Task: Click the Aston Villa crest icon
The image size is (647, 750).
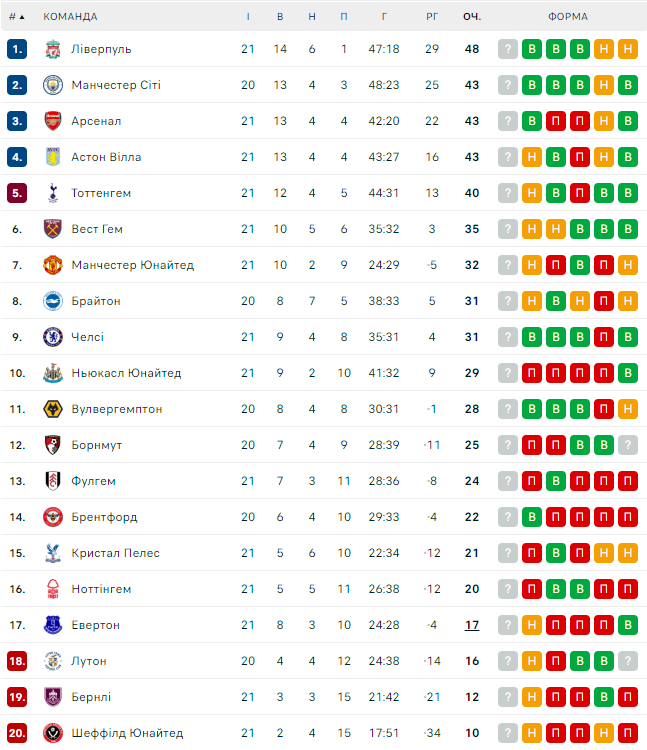Action: pyautogui.click(x=53, y=157)
